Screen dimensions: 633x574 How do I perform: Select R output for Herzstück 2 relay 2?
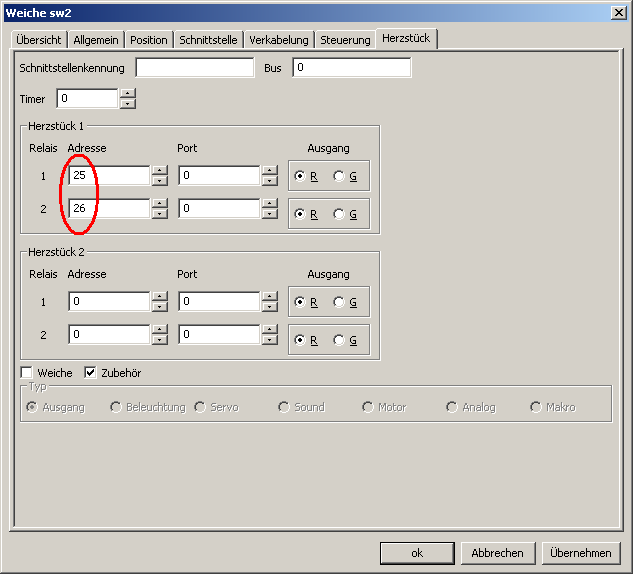300,340
